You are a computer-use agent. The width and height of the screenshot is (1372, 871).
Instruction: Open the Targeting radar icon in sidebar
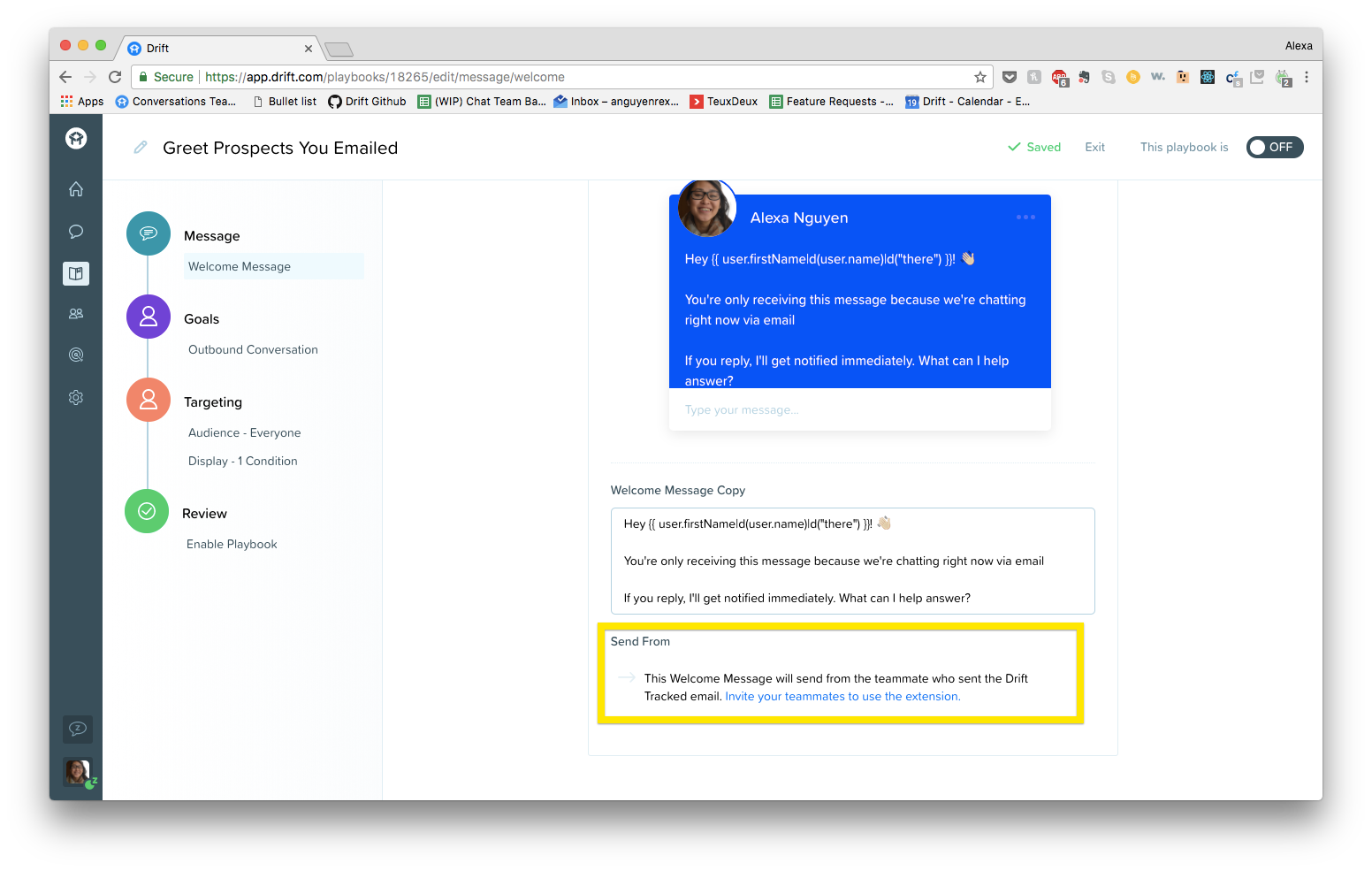click(x=76, y=355)
